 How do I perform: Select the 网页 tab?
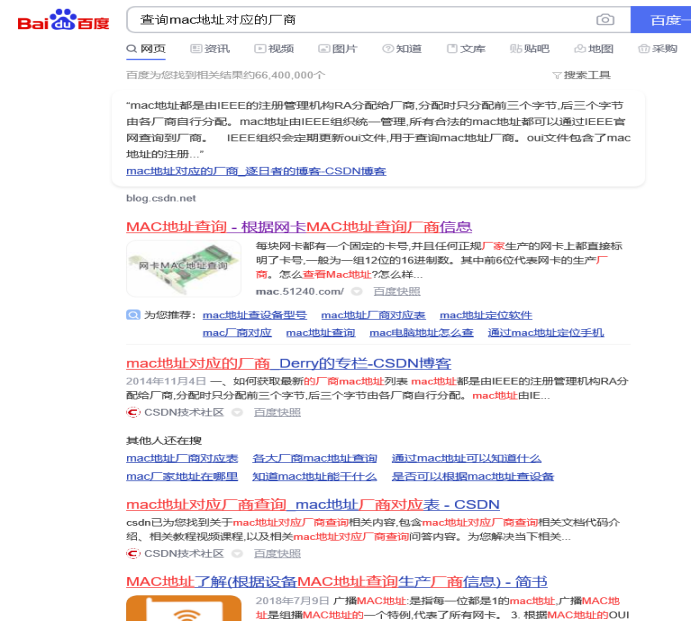[x=146, y=49]
